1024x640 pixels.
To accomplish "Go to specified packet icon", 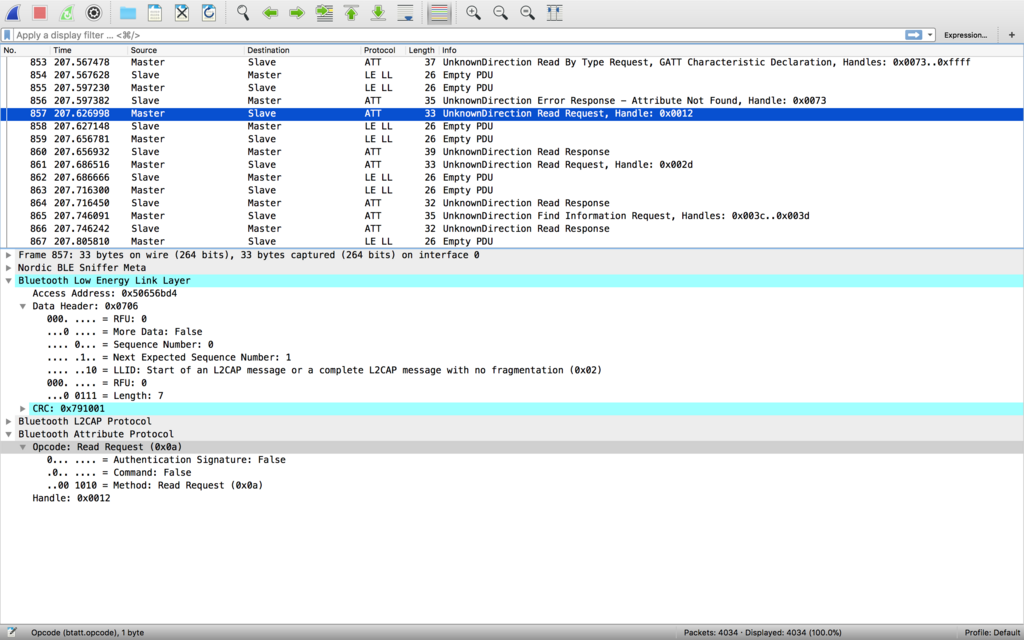I will (324, 12).
